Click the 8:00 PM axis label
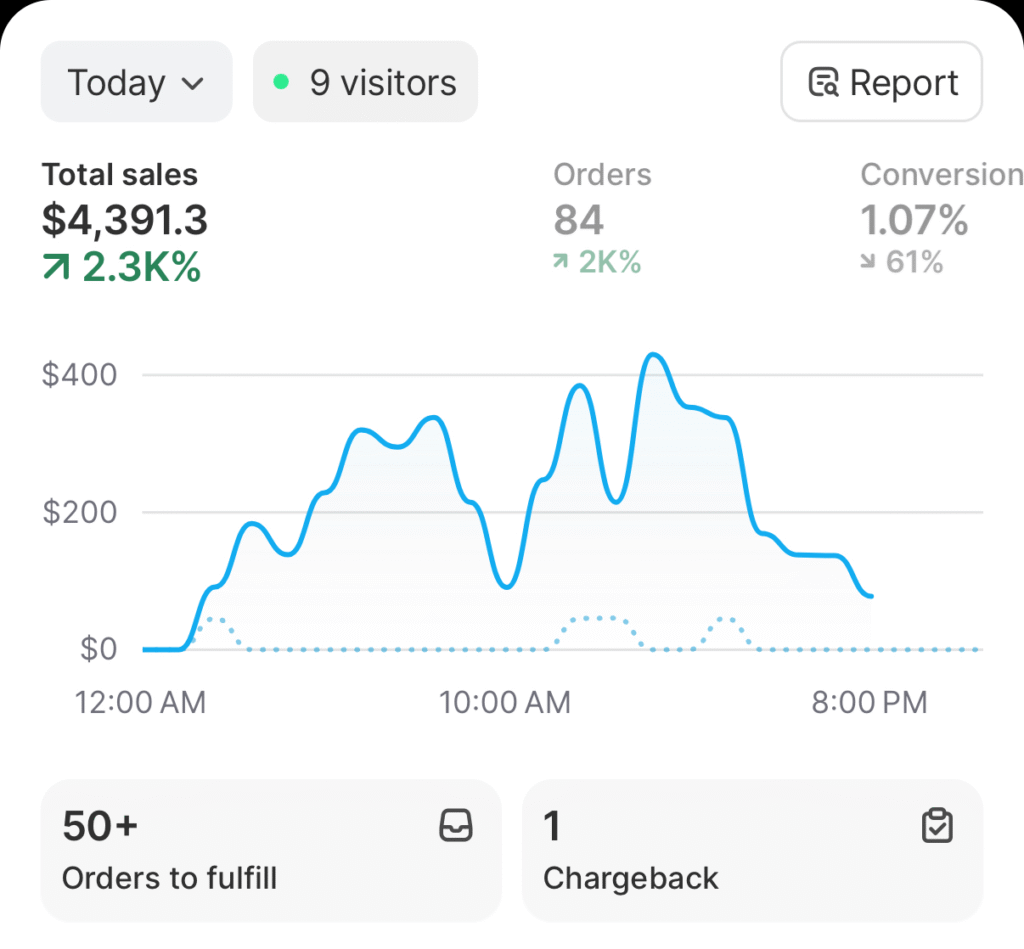Image resolution: width=1024 pixels, height=949 pixels. pos(869,702)
